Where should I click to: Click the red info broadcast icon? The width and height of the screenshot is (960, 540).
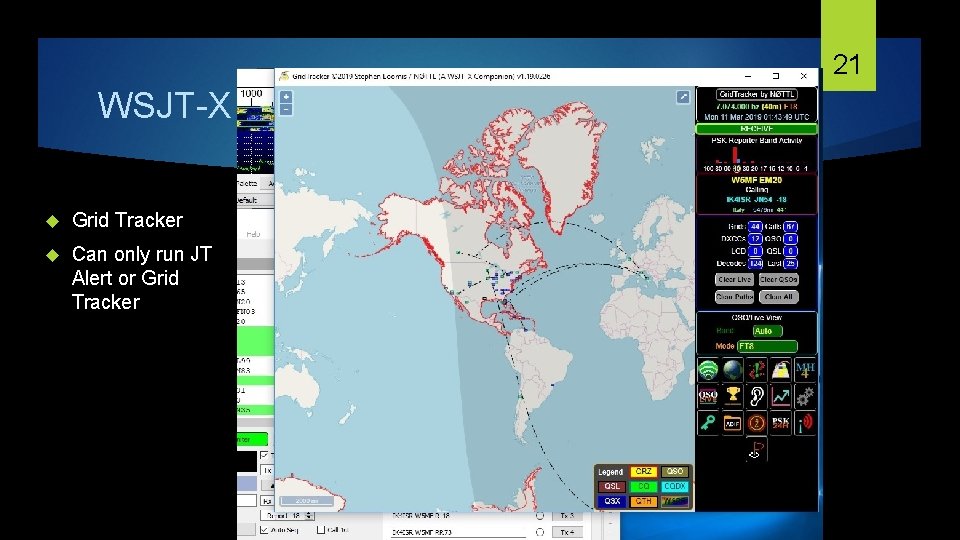click(805, 422)
